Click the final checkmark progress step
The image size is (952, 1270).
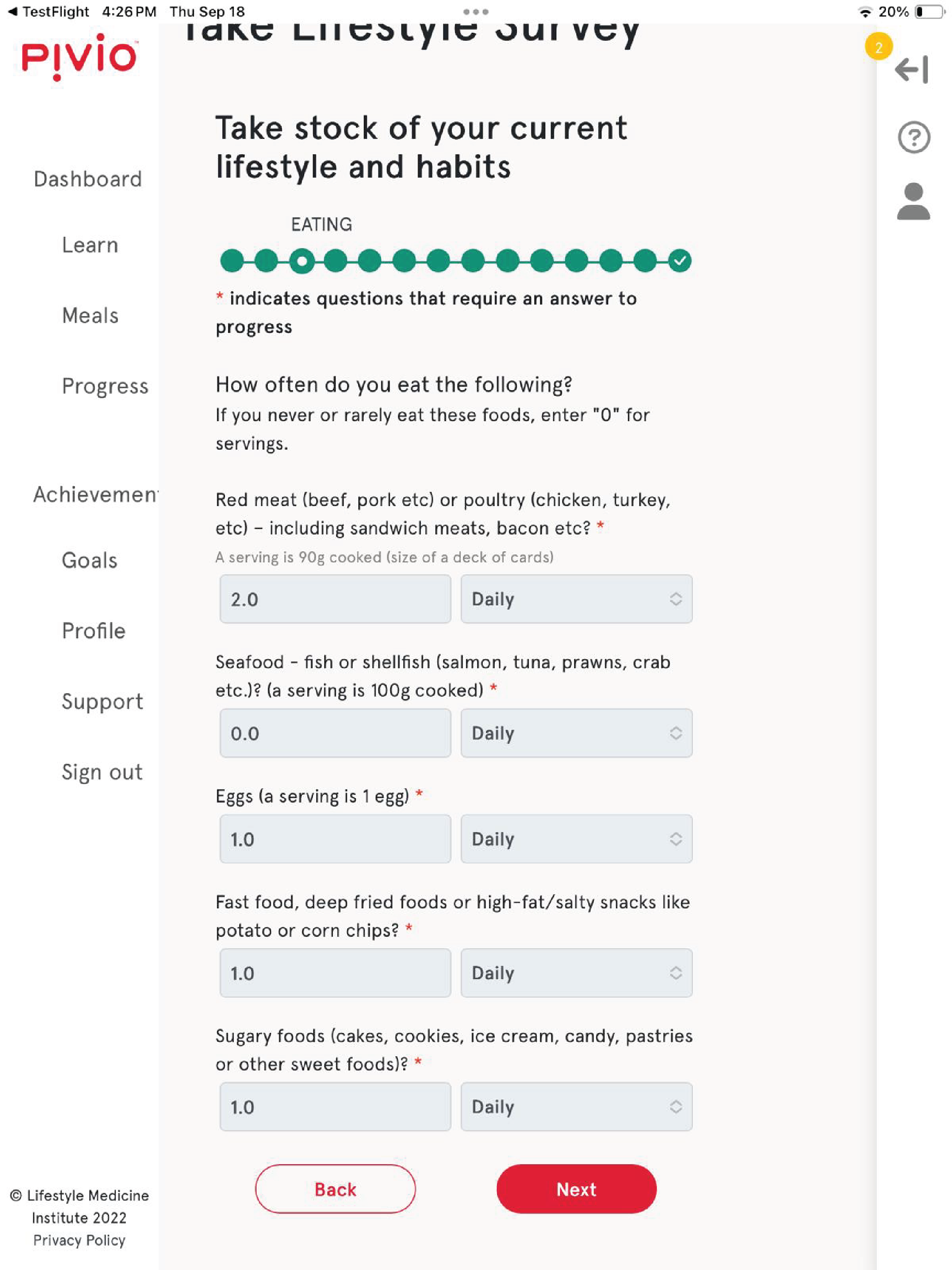(x=679, y=261)
